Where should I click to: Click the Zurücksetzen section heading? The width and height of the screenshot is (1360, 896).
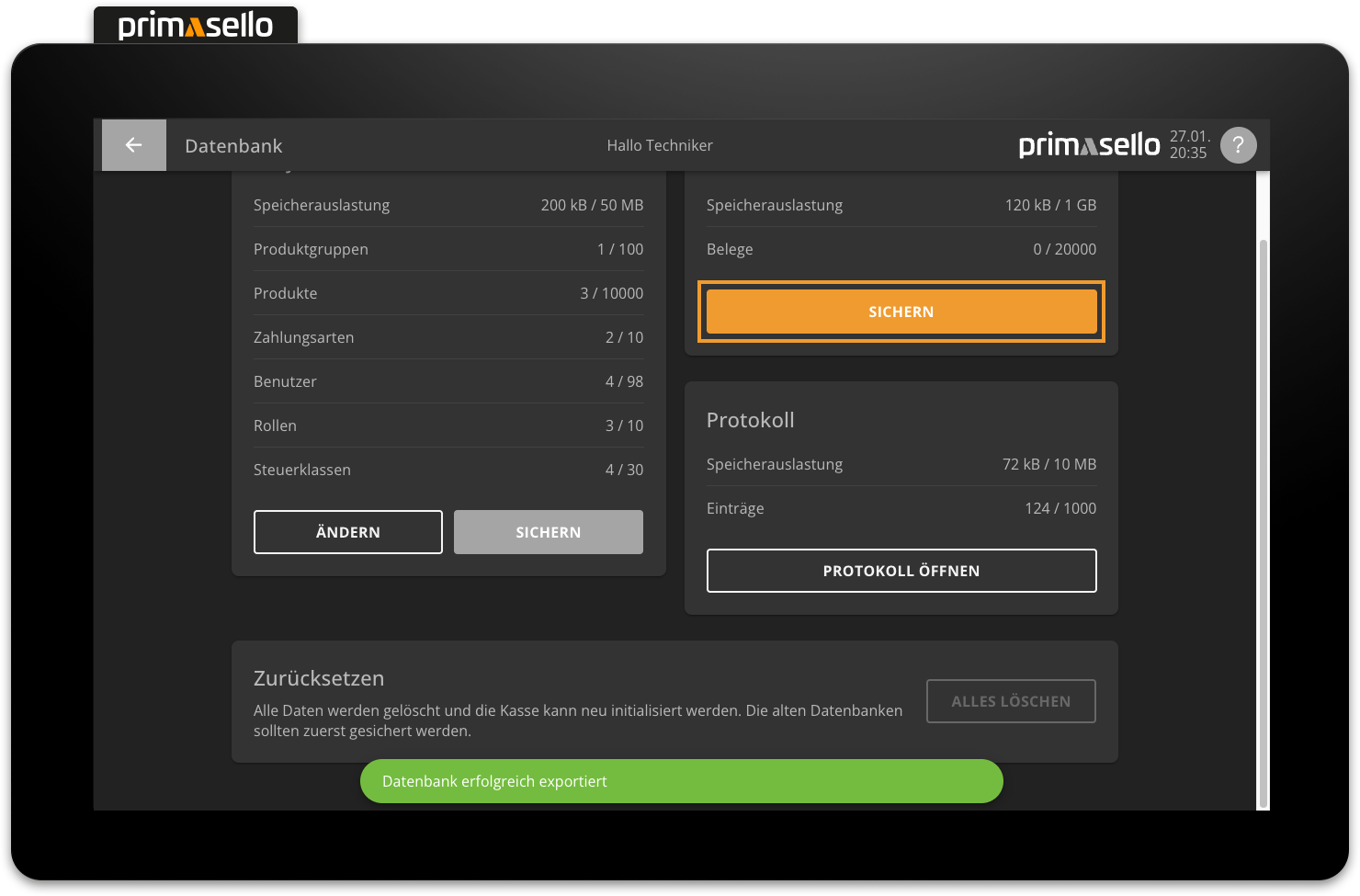click(x=319, y=677)
